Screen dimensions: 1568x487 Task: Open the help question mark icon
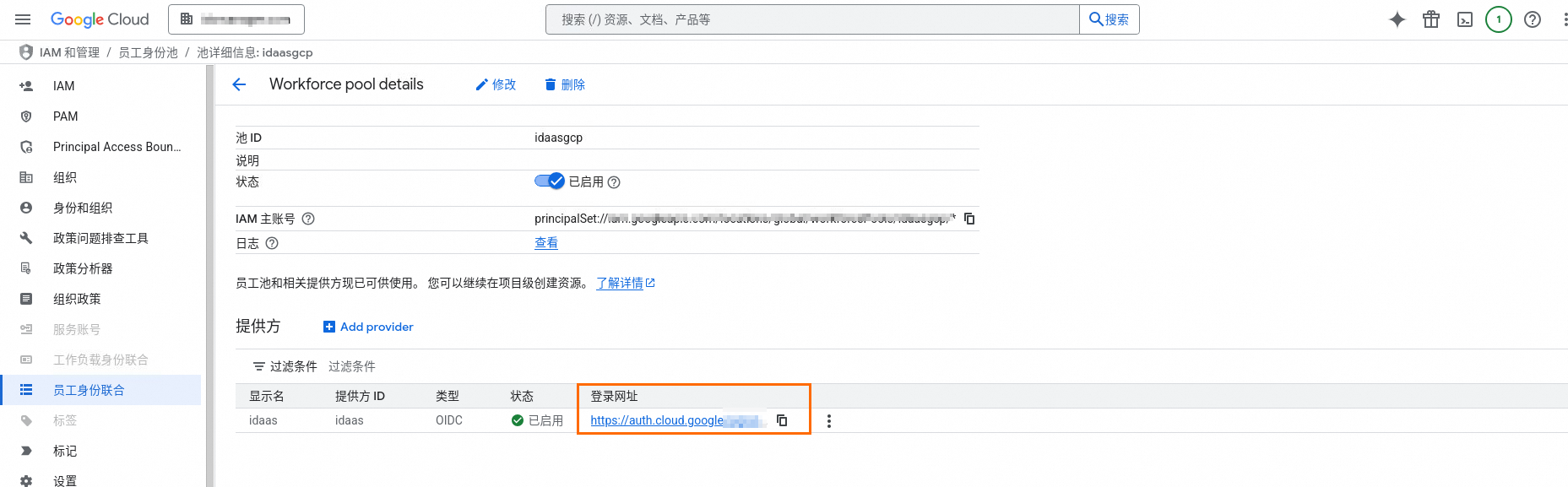(1533, 19)
